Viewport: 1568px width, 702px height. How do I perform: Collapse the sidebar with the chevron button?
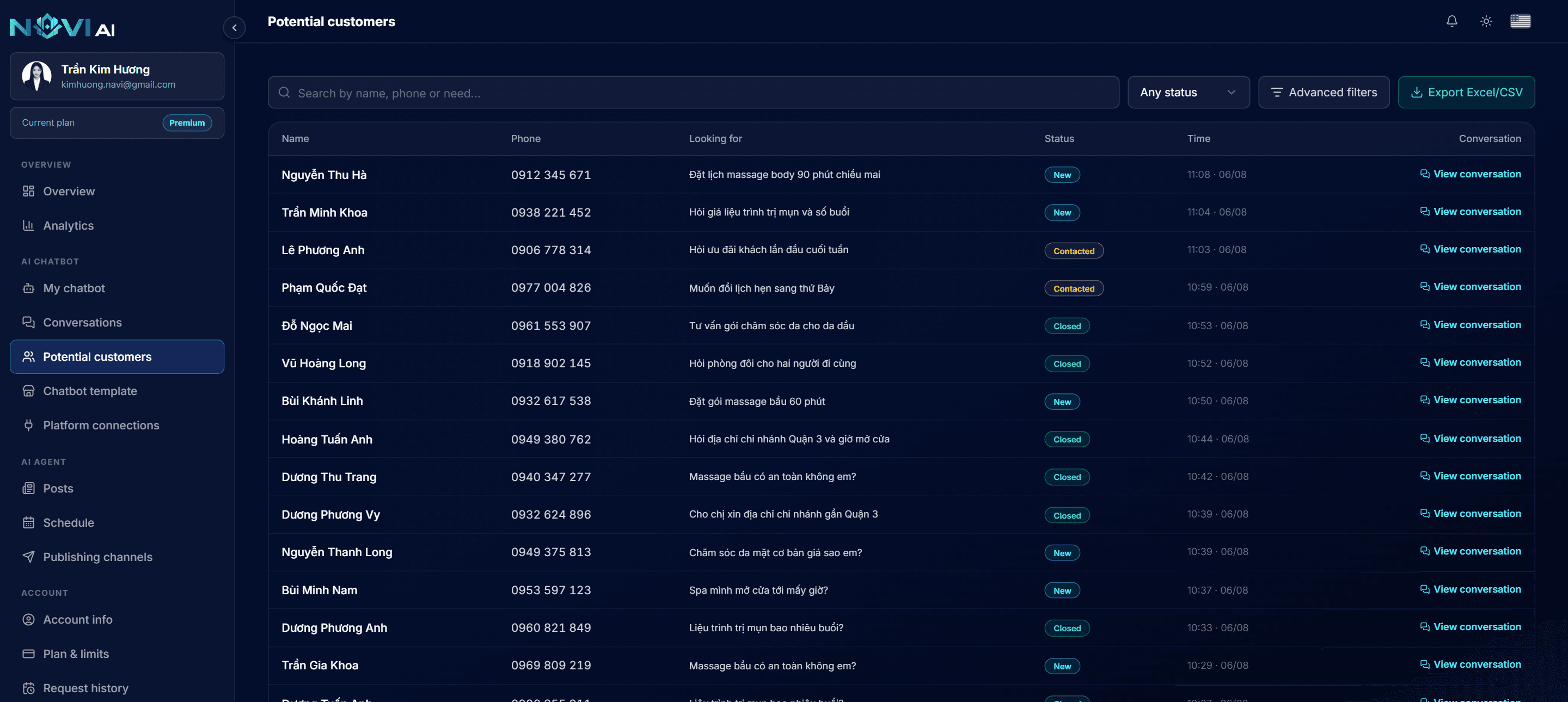point(234,28)
